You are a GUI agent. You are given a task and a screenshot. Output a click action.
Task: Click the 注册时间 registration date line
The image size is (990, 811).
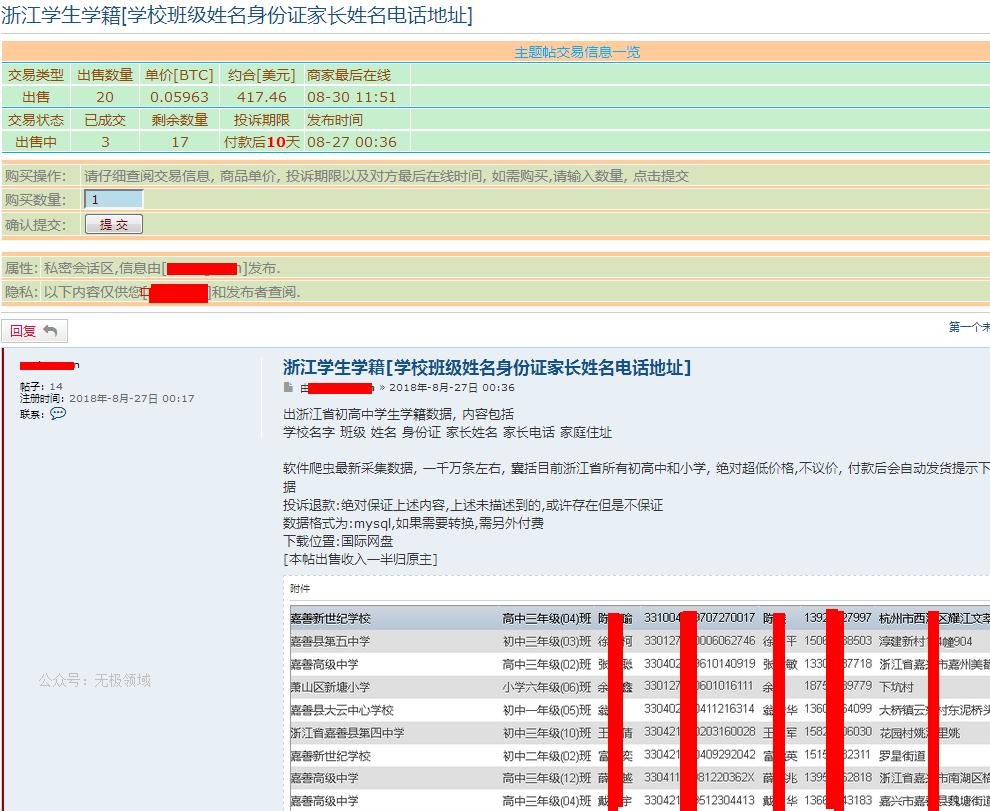(107, 398)
